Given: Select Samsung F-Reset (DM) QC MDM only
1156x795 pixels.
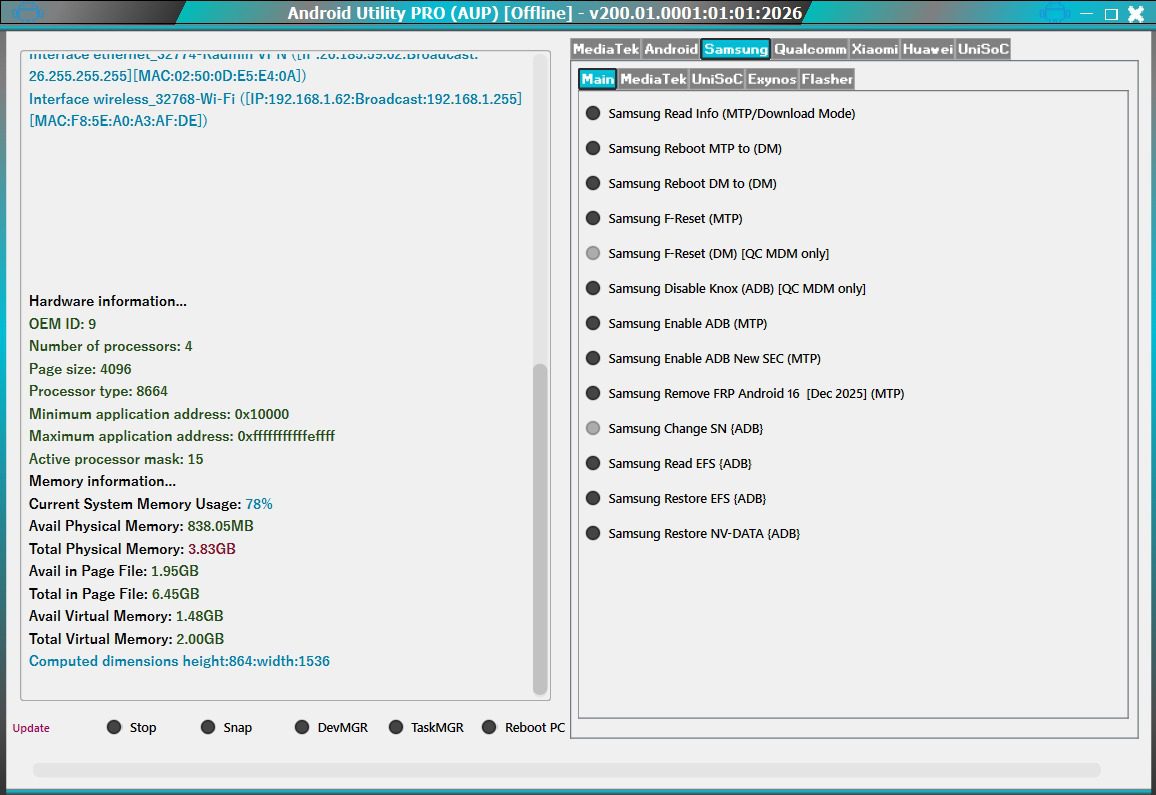Looking at the screenshot, I should (x=708, y=254).
